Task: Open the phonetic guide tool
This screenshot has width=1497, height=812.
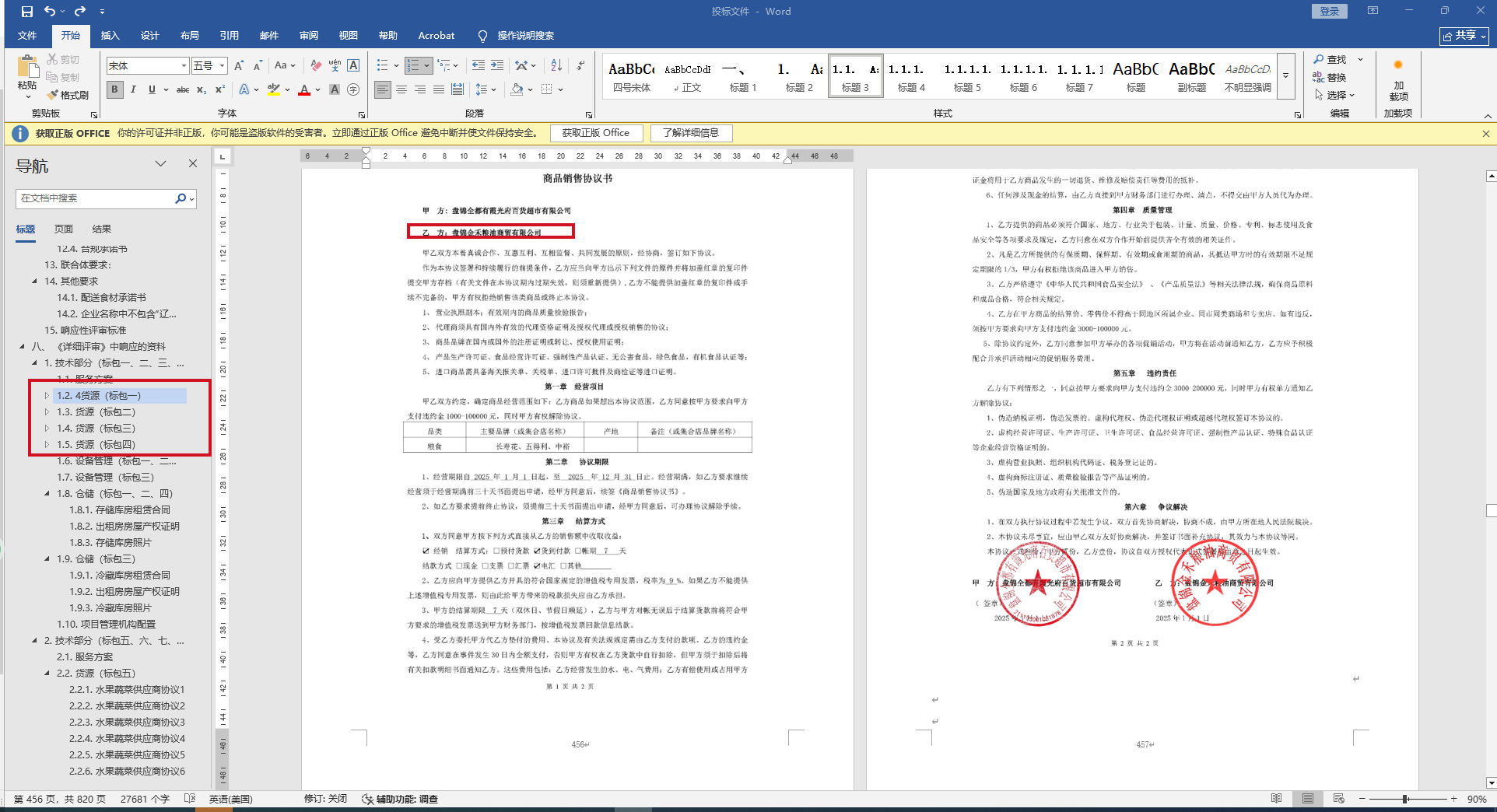Action: 335,66
